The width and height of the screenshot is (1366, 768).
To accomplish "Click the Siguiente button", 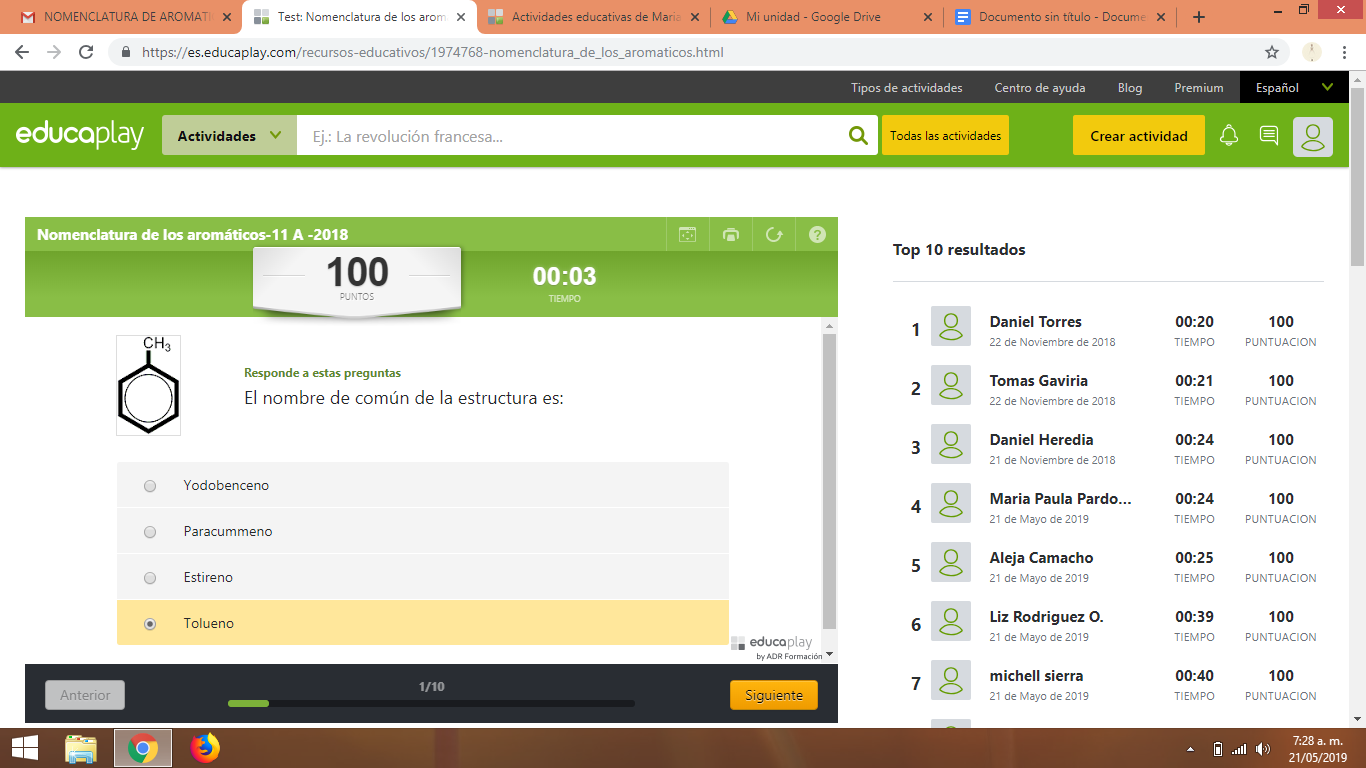I will tap(774, 695).
